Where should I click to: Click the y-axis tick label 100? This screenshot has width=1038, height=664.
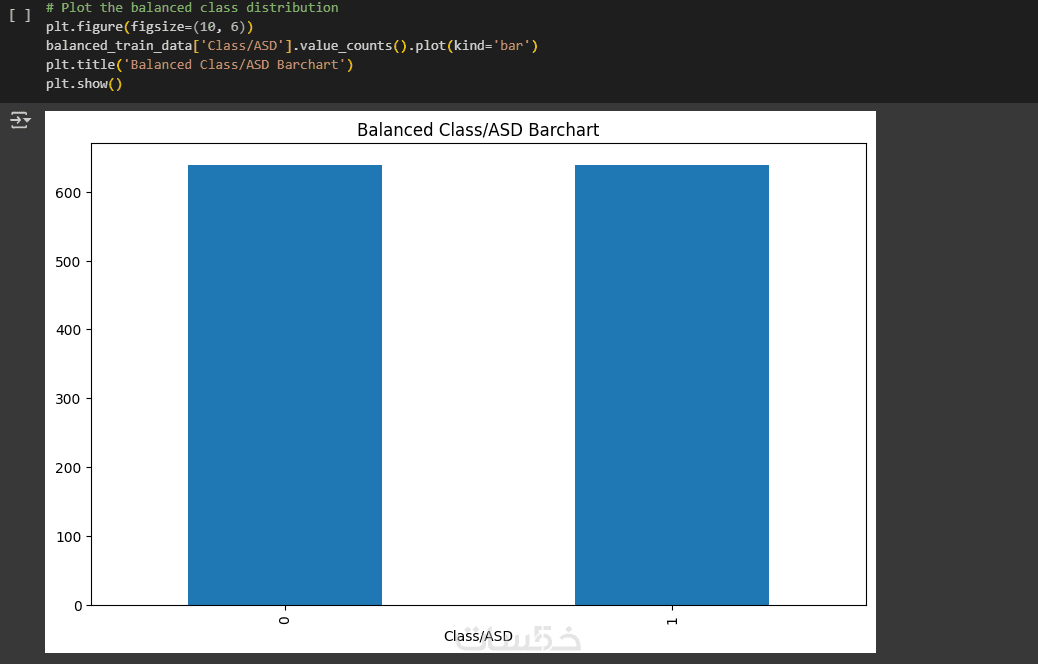(68, 537)
